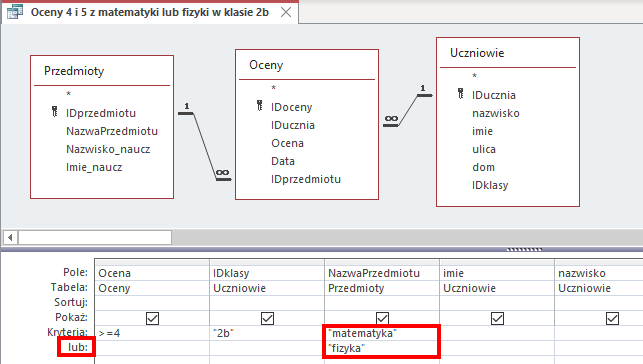Uncheck the Pokaż checkbox for imie column
The width and height of the screenshot is (643, 364).
coord(497,318)
